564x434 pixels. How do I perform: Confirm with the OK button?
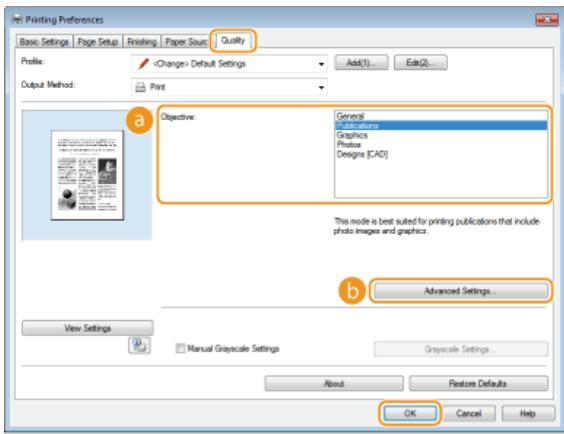pos(410,414)
